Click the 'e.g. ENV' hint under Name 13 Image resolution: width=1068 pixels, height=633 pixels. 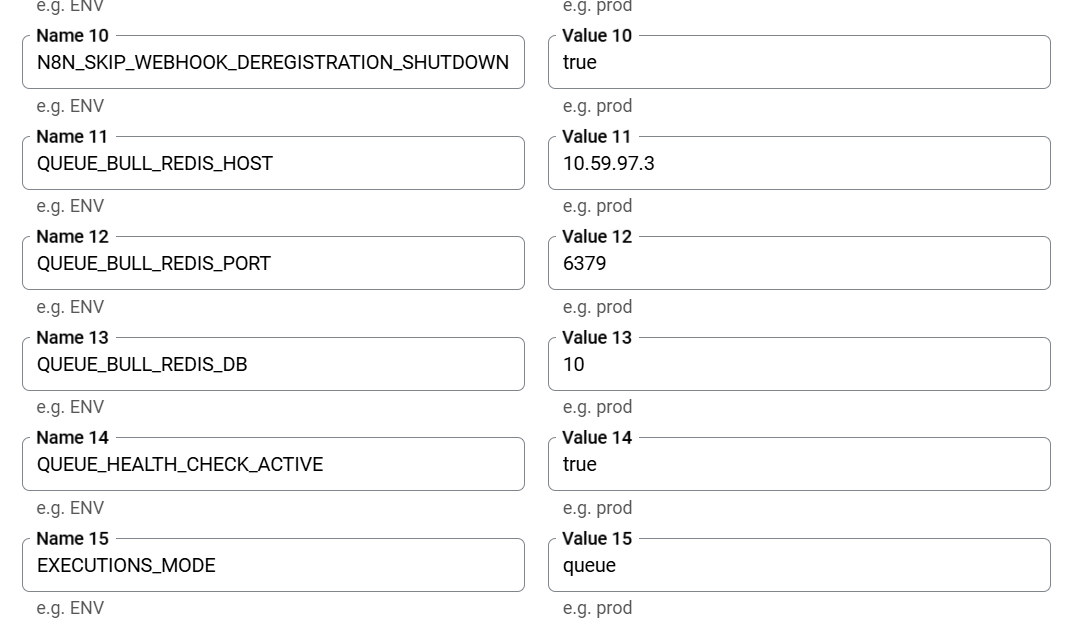(x=70, y=407)
